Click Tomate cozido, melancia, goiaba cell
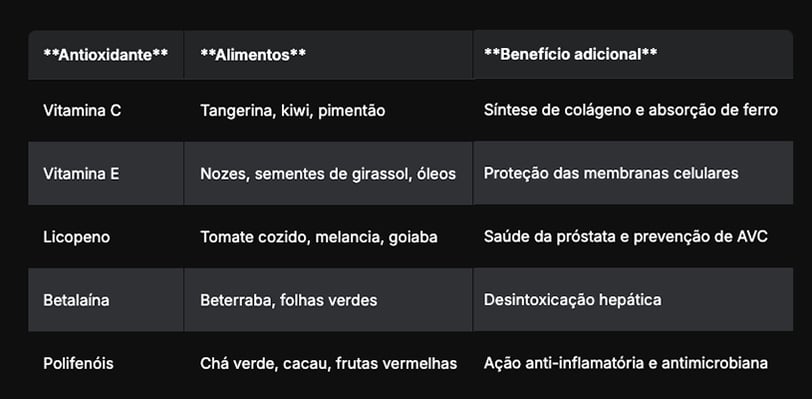812x399 pixels. (328, 237)
